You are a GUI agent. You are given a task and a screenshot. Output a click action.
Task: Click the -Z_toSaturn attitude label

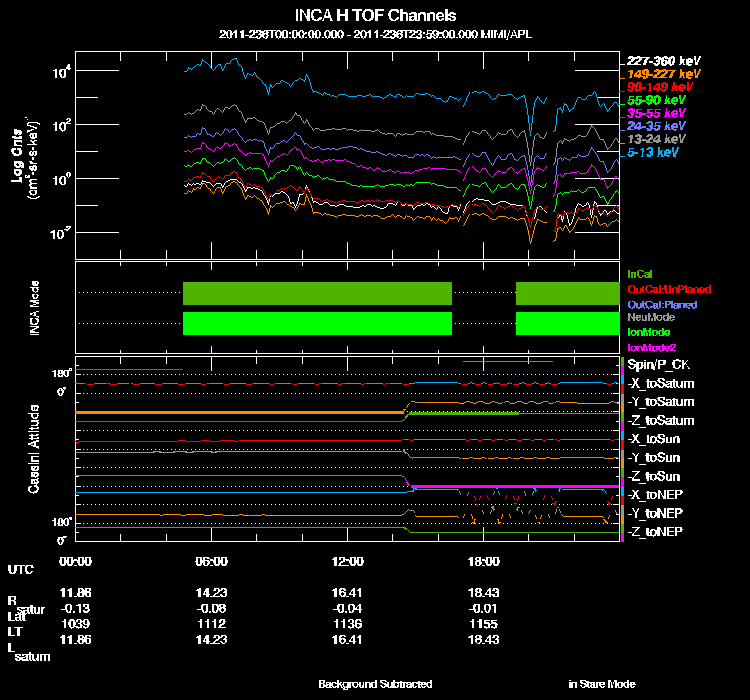pyautogui.click(x=661, y=421)
